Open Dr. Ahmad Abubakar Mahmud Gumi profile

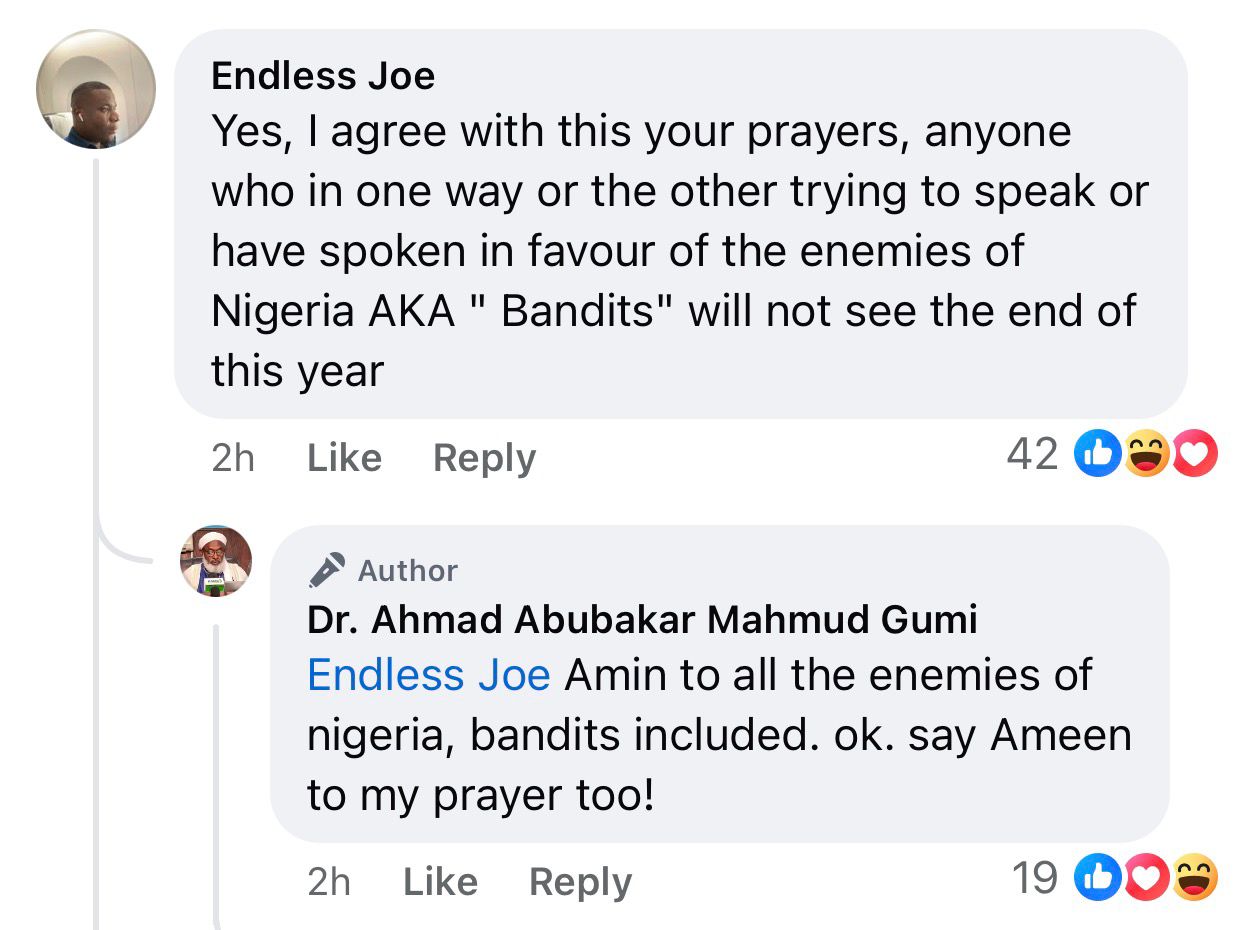click(641, 620)
